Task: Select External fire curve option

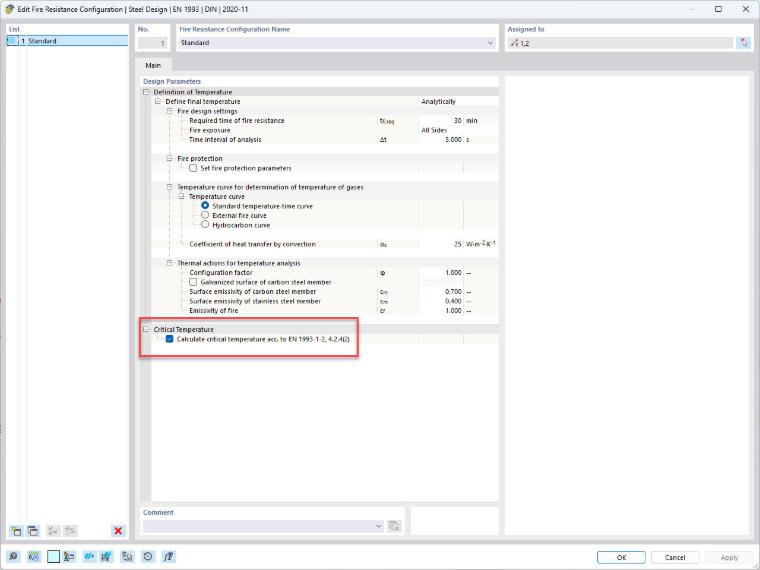Action: click(x=205, y=215)
